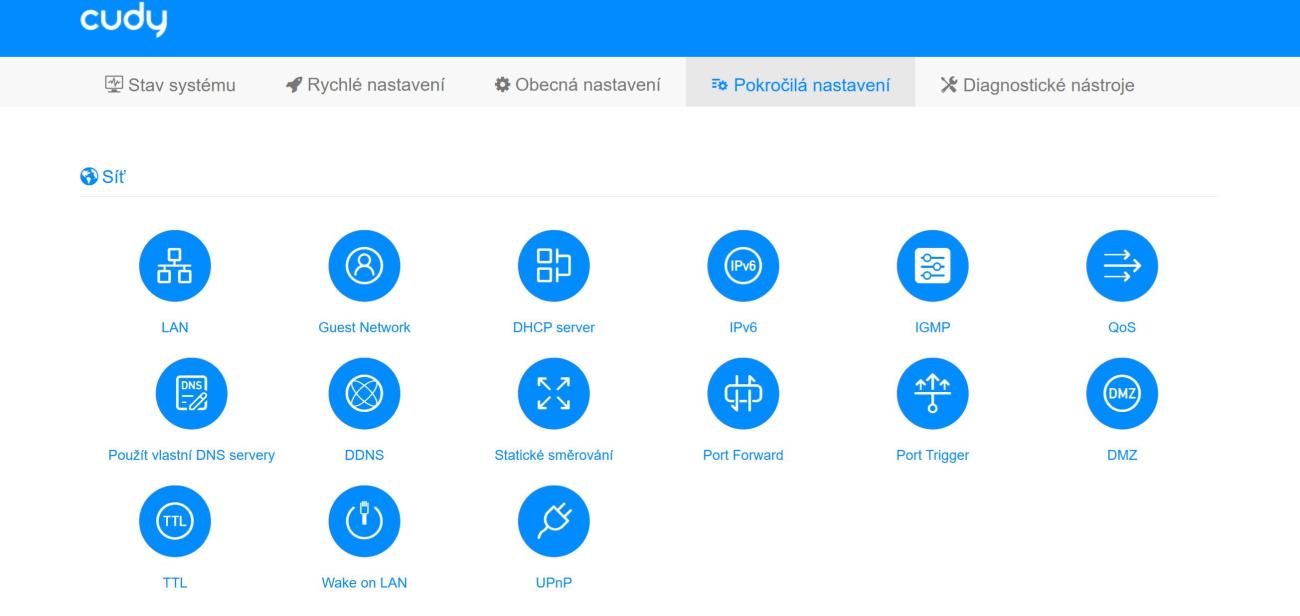Click the QoS arrows icon
Image resolution: width=1300 pixels, height=616 pixels.
(1122, 265)
